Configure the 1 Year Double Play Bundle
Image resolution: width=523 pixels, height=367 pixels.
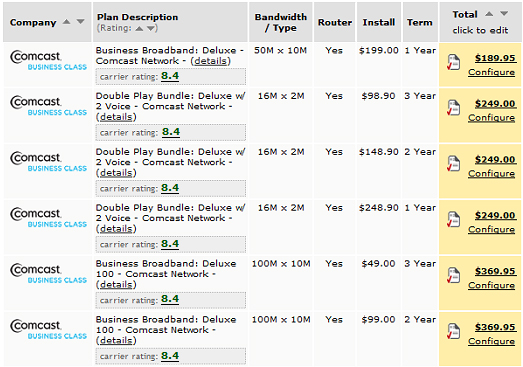(x=491, y=229)
